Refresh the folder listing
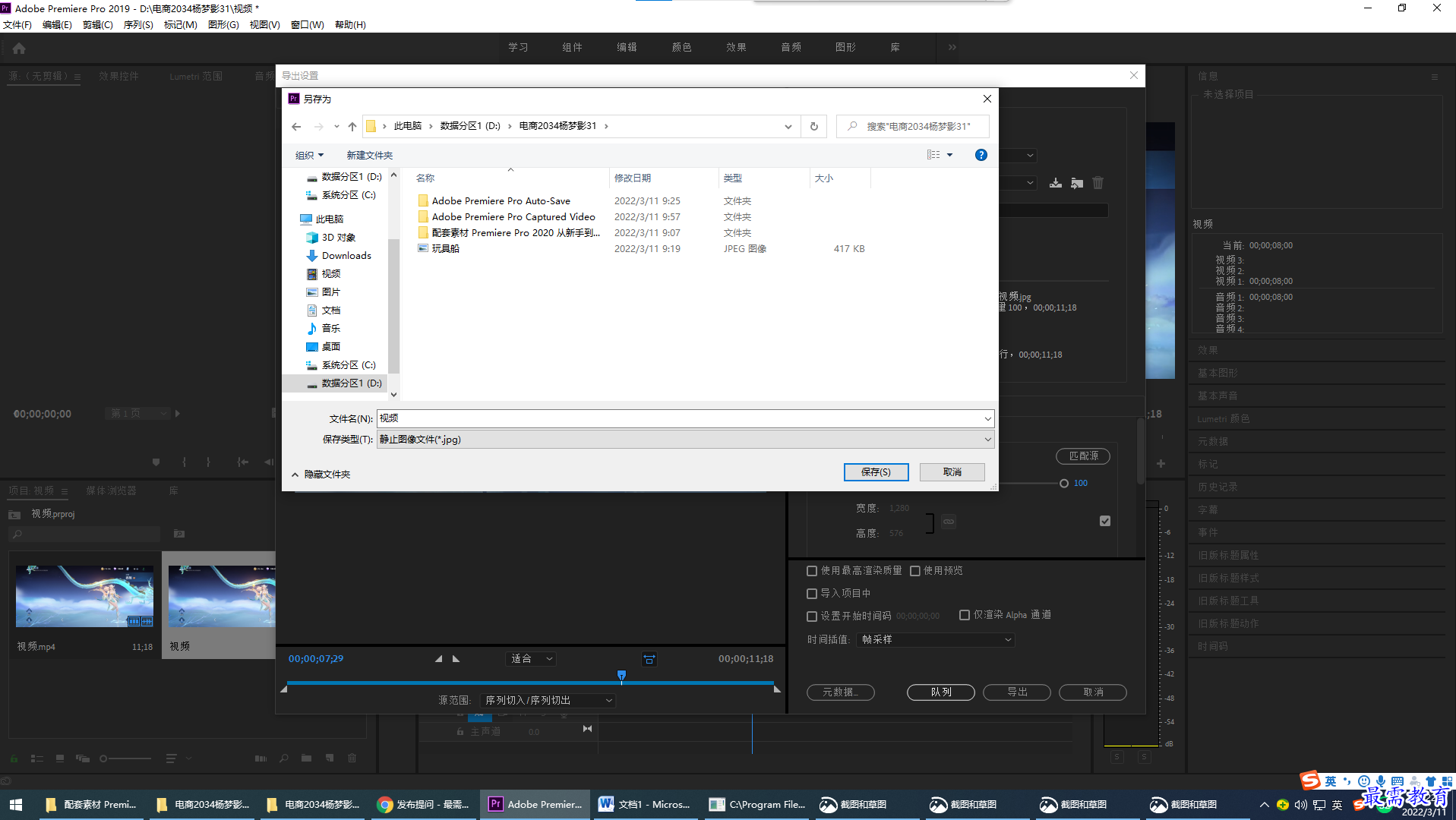 pyautogui.click(x=814, y=126)
